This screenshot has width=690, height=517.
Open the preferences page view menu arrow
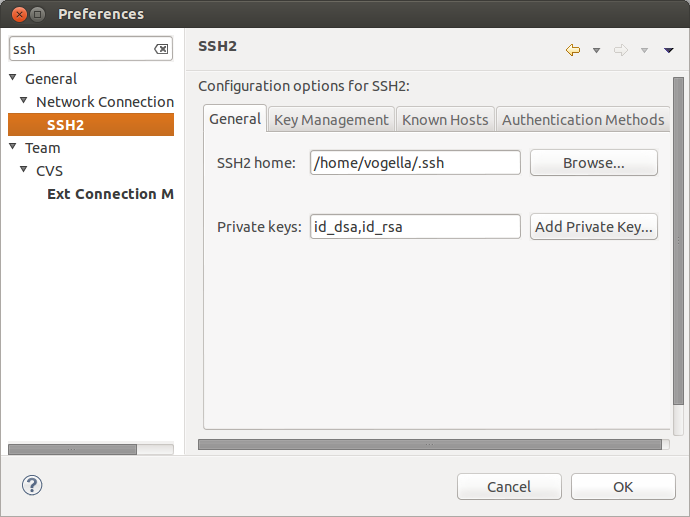pos(669,50)
